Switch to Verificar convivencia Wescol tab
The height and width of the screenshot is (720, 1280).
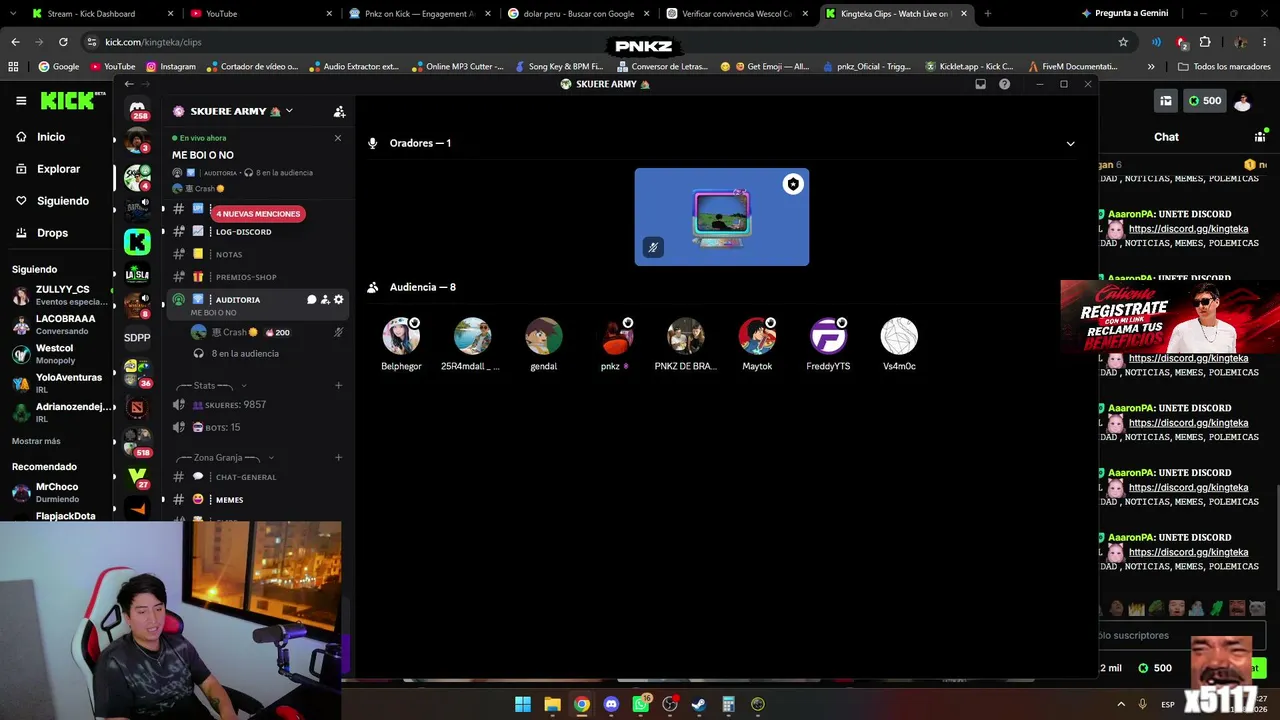(737, 14)
